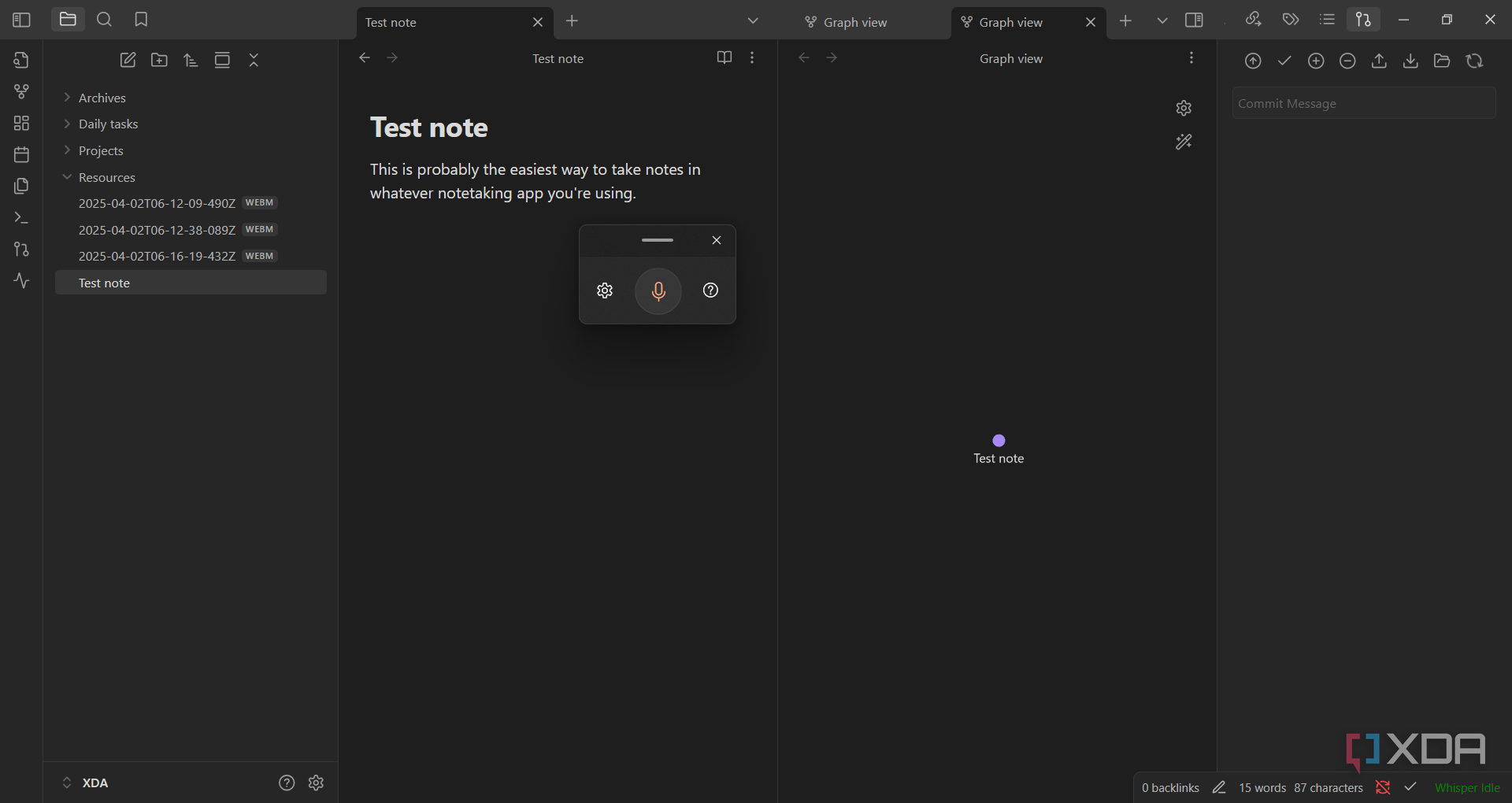Screen dimensions: 1512x803
Task: Start voice recording with microphone button
Action: tap(658, 290)
